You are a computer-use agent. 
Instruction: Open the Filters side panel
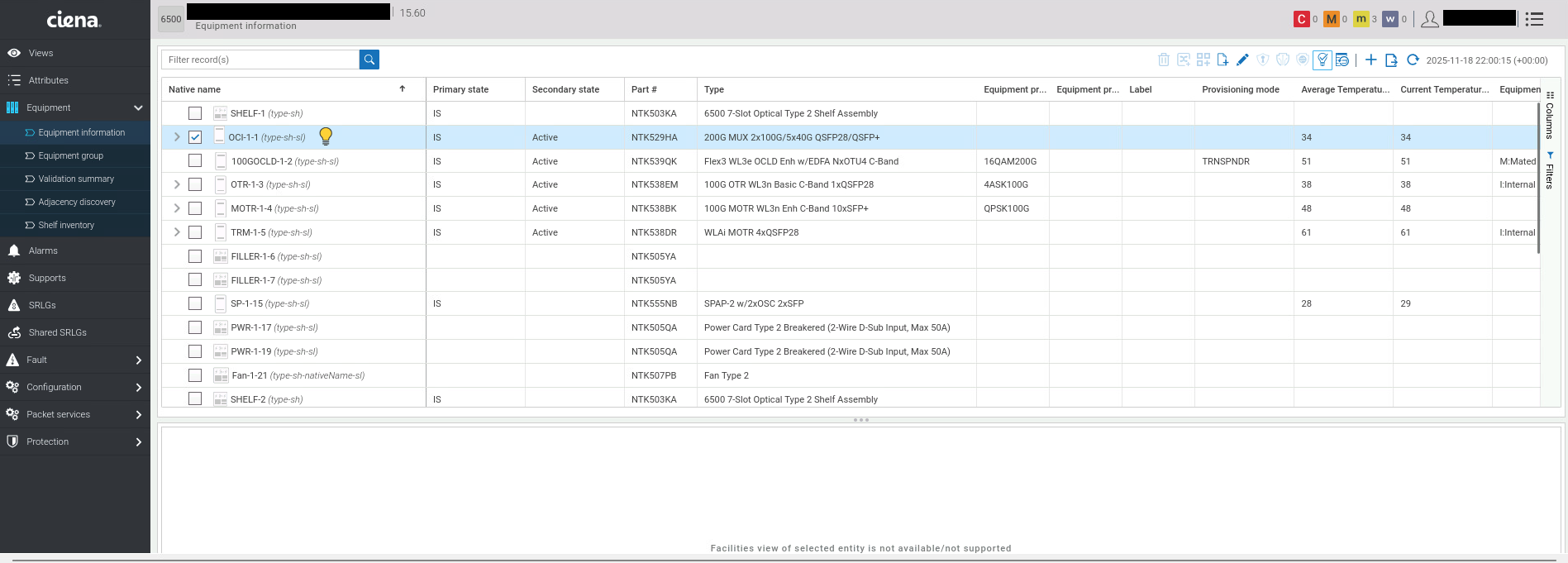1550,170
